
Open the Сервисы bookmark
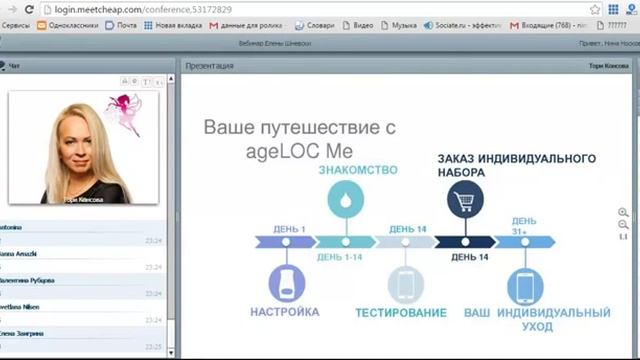pyautogui.click(x=15, y=25)
